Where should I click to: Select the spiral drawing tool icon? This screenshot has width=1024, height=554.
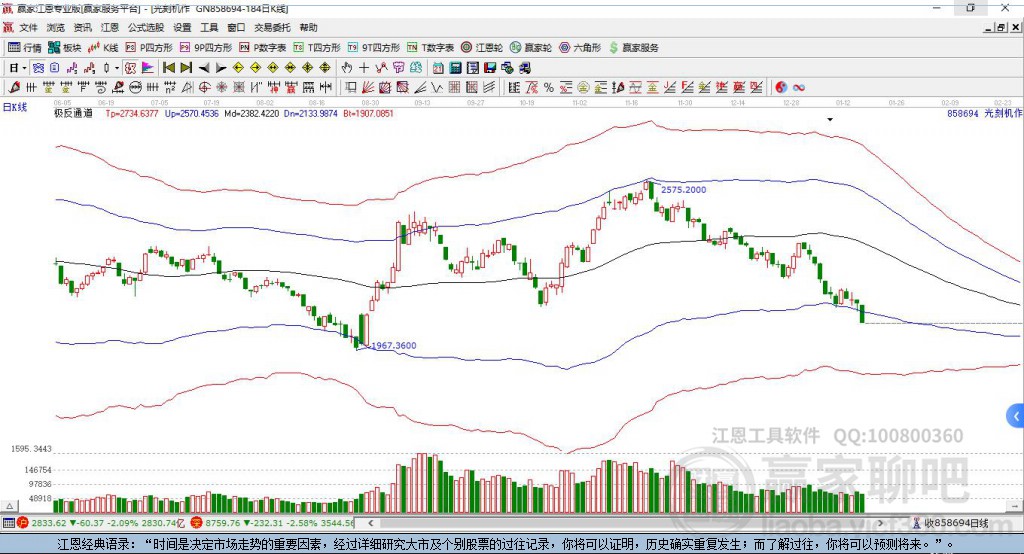coord(101,88)
